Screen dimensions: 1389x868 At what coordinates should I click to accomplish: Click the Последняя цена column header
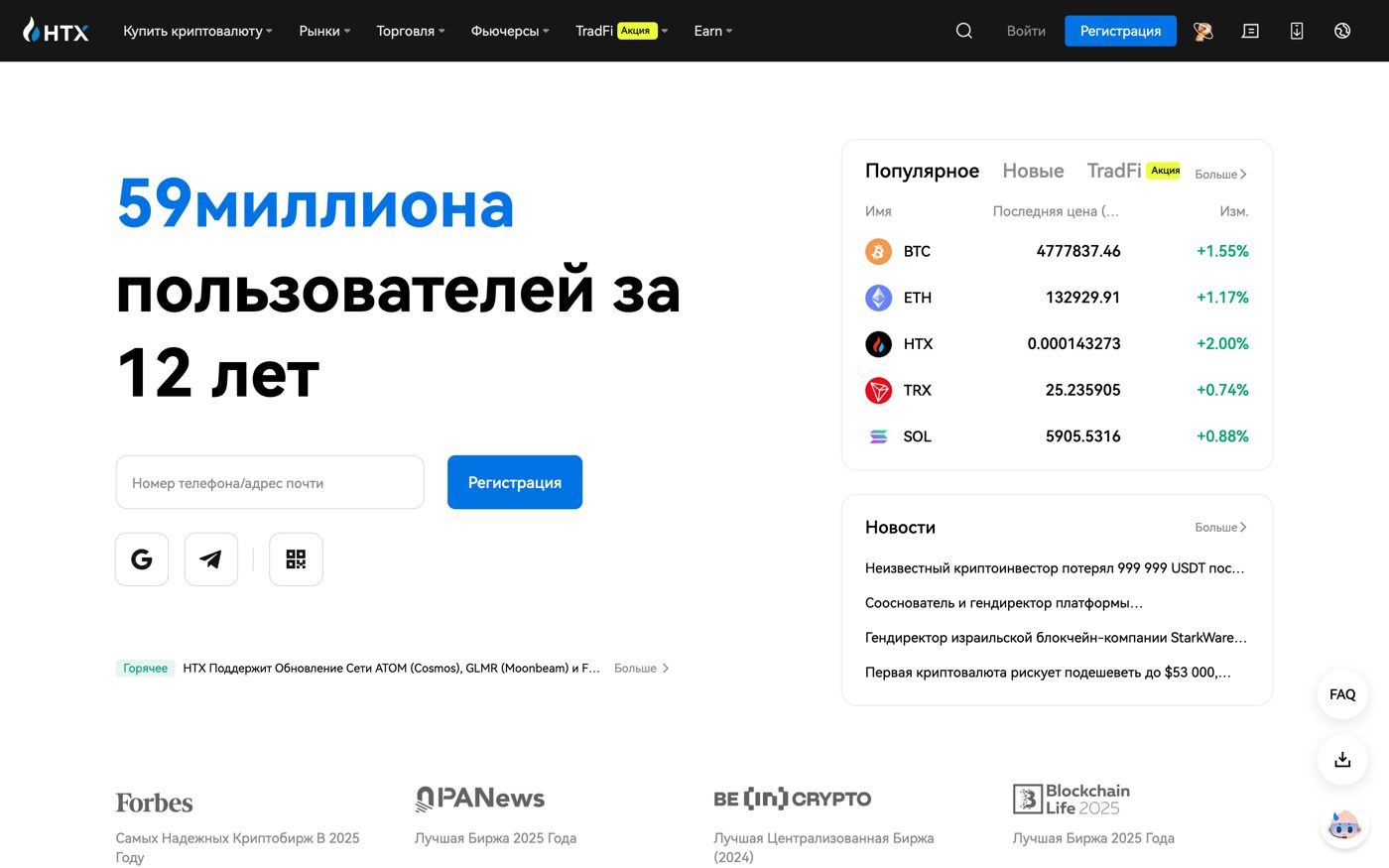(x=1056, y=211)
